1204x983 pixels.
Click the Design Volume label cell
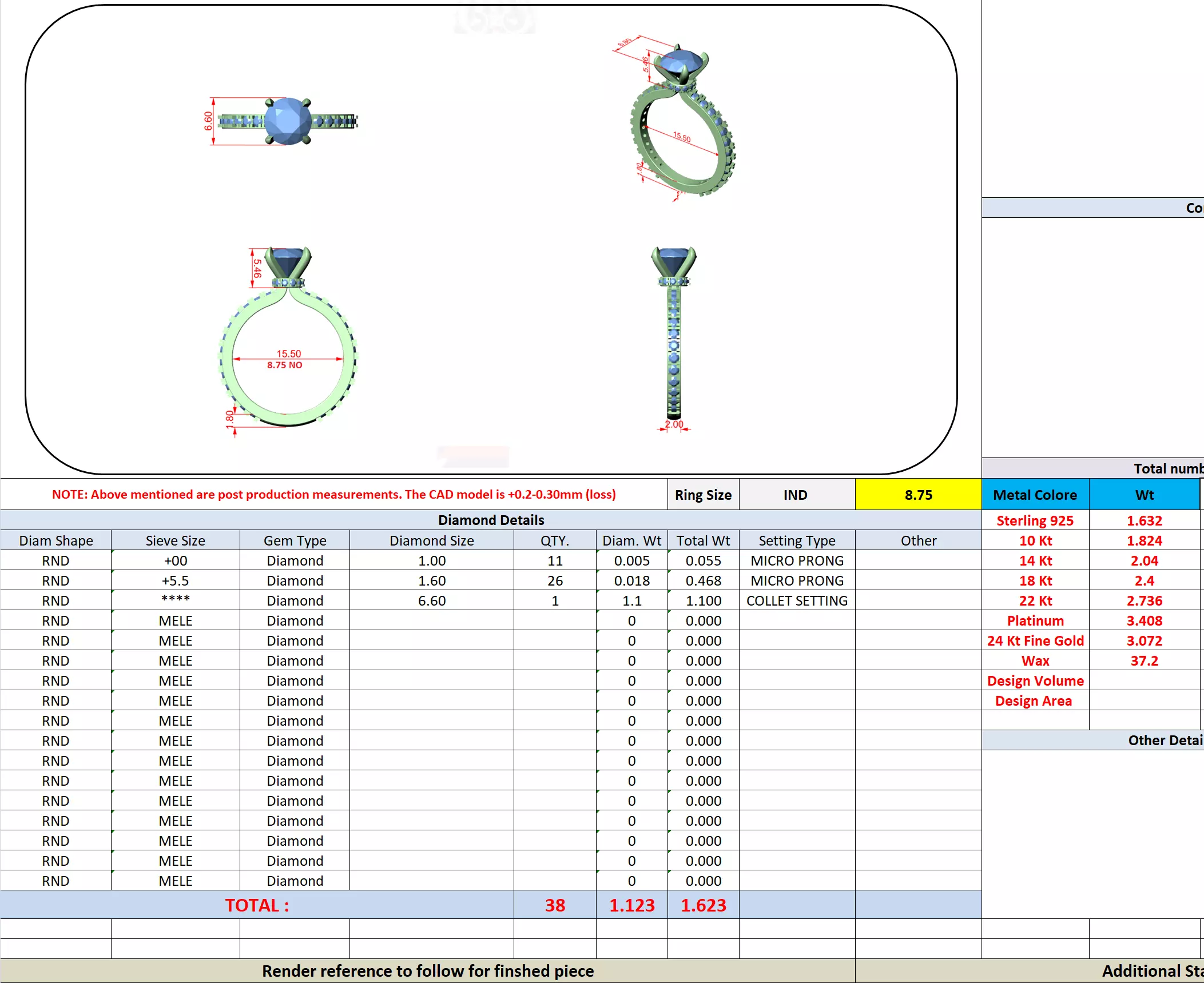pos(1035,680)
